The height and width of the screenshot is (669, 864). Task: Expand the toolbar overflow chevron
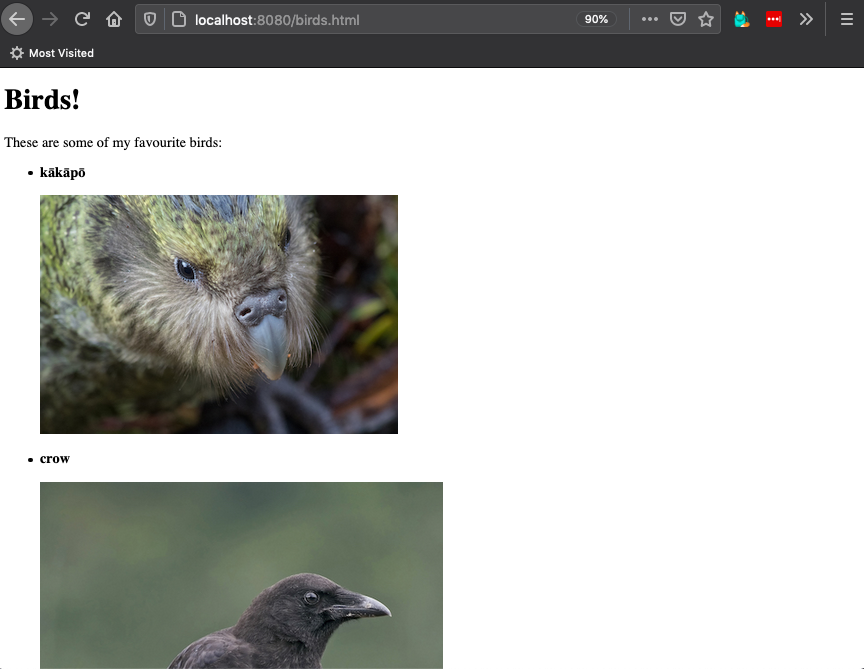point(806,19)
